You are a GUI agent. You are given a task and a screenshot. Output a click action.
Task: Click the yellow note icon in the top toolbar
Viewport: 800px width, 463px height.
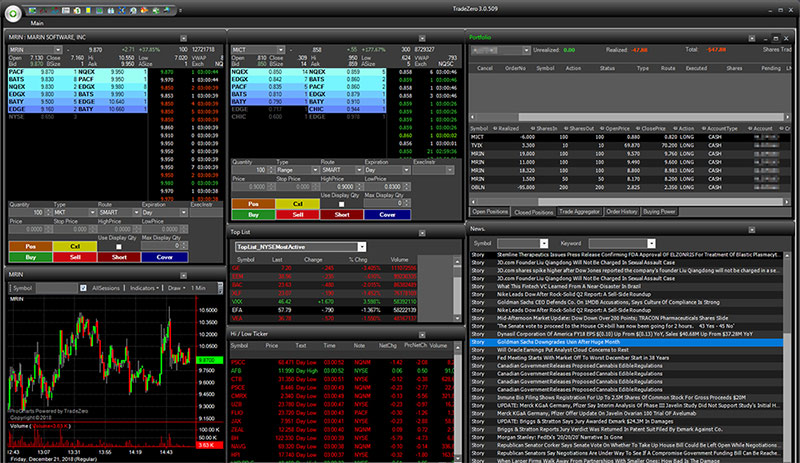(x=88, y=10)
